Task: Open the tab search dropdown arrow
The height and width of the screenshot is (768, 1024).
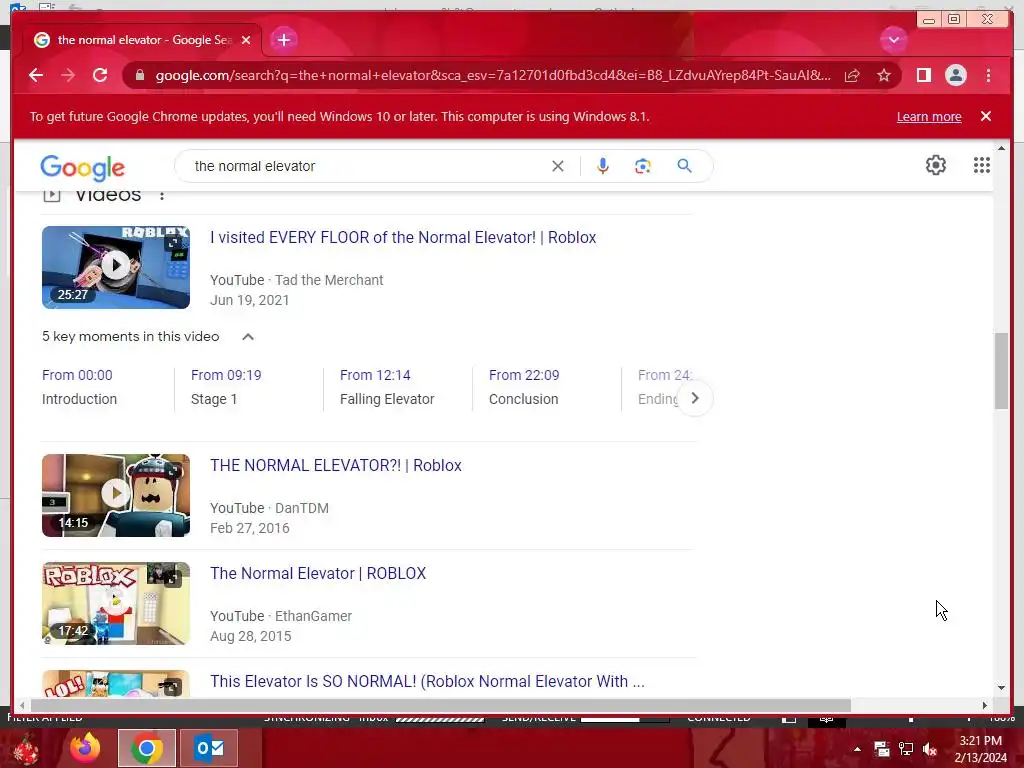Action: [x=893, y=40]
